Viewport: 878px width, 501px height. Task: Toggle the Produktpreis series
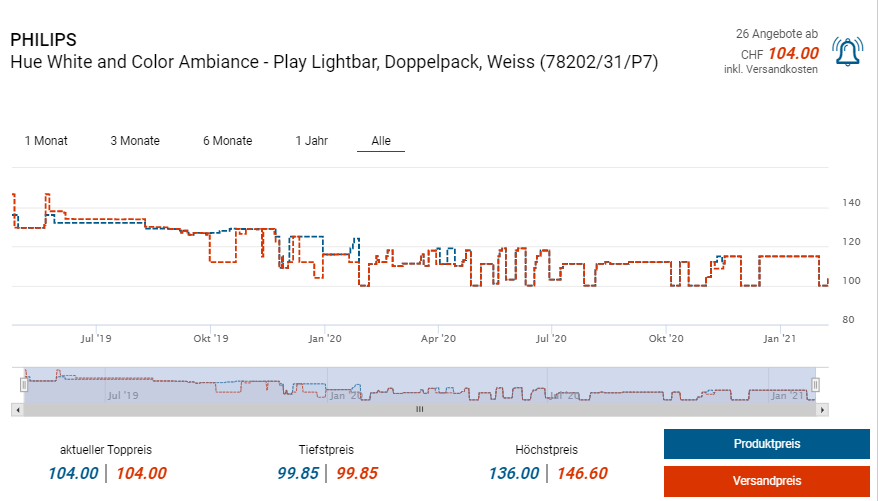coord(766,444)
